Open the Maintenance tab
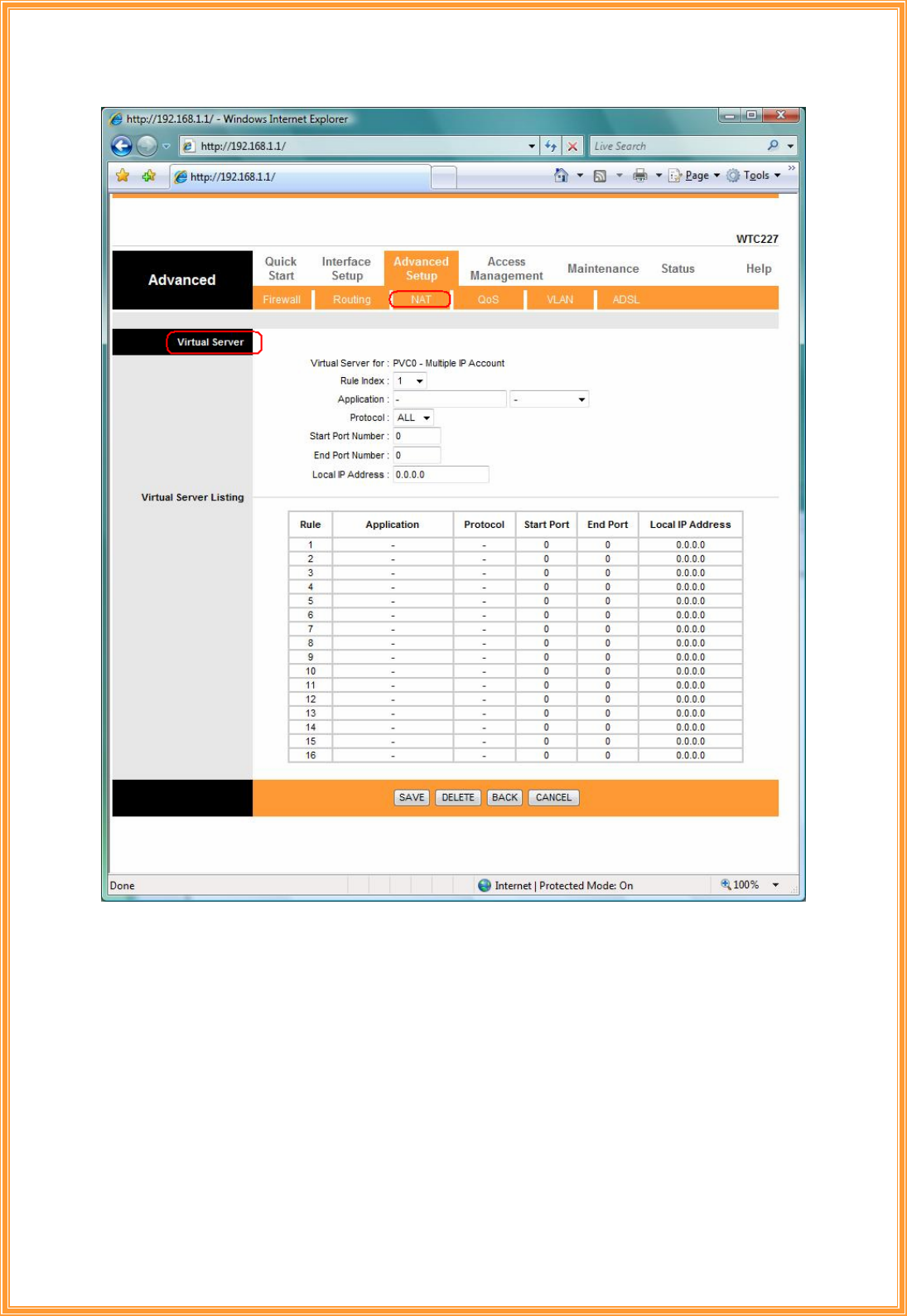The height and width of the screenshot is (1316, 907). point(603,269)
